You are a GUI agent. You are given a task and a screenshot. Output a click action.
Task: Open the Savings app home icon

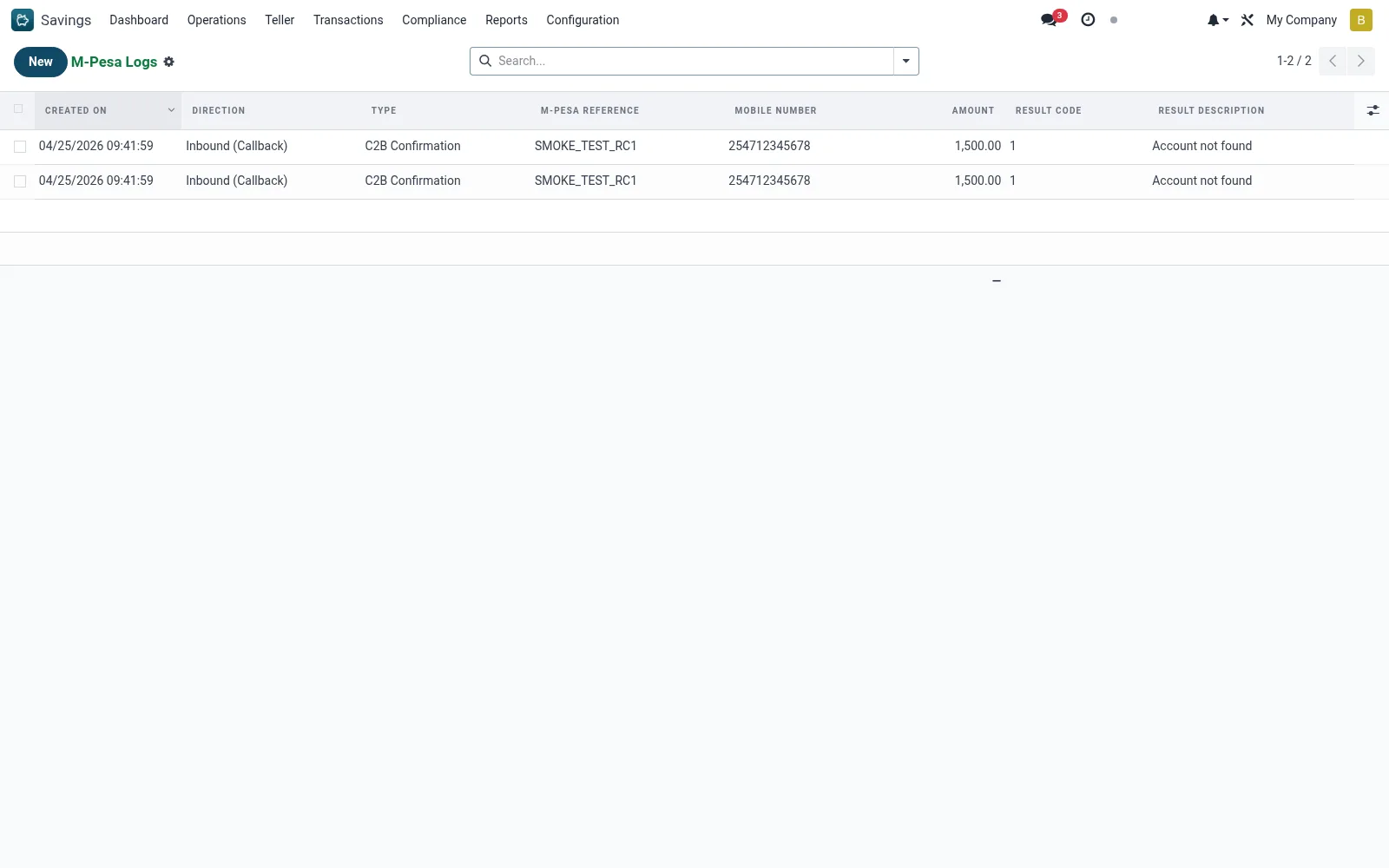23,20
